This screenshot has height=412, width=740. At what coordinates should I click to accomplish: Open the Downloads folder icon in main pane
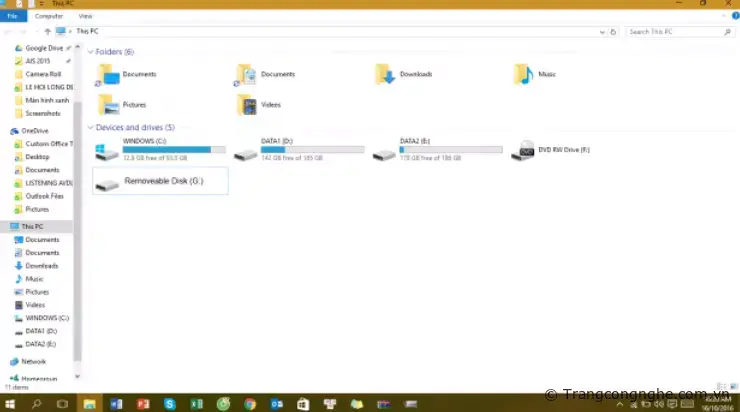(x=385, y=74)
